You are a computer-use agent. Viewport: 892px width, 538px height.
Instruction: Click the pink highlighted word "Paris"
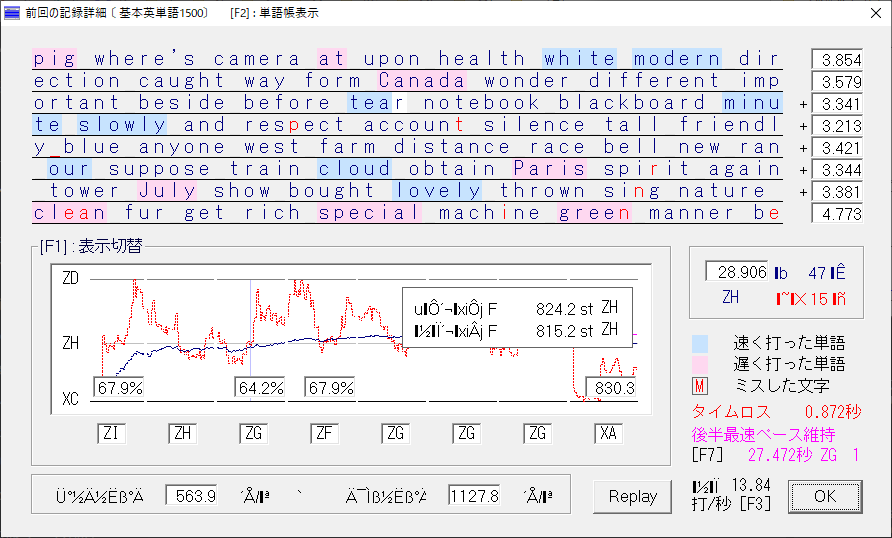[550, 169]
